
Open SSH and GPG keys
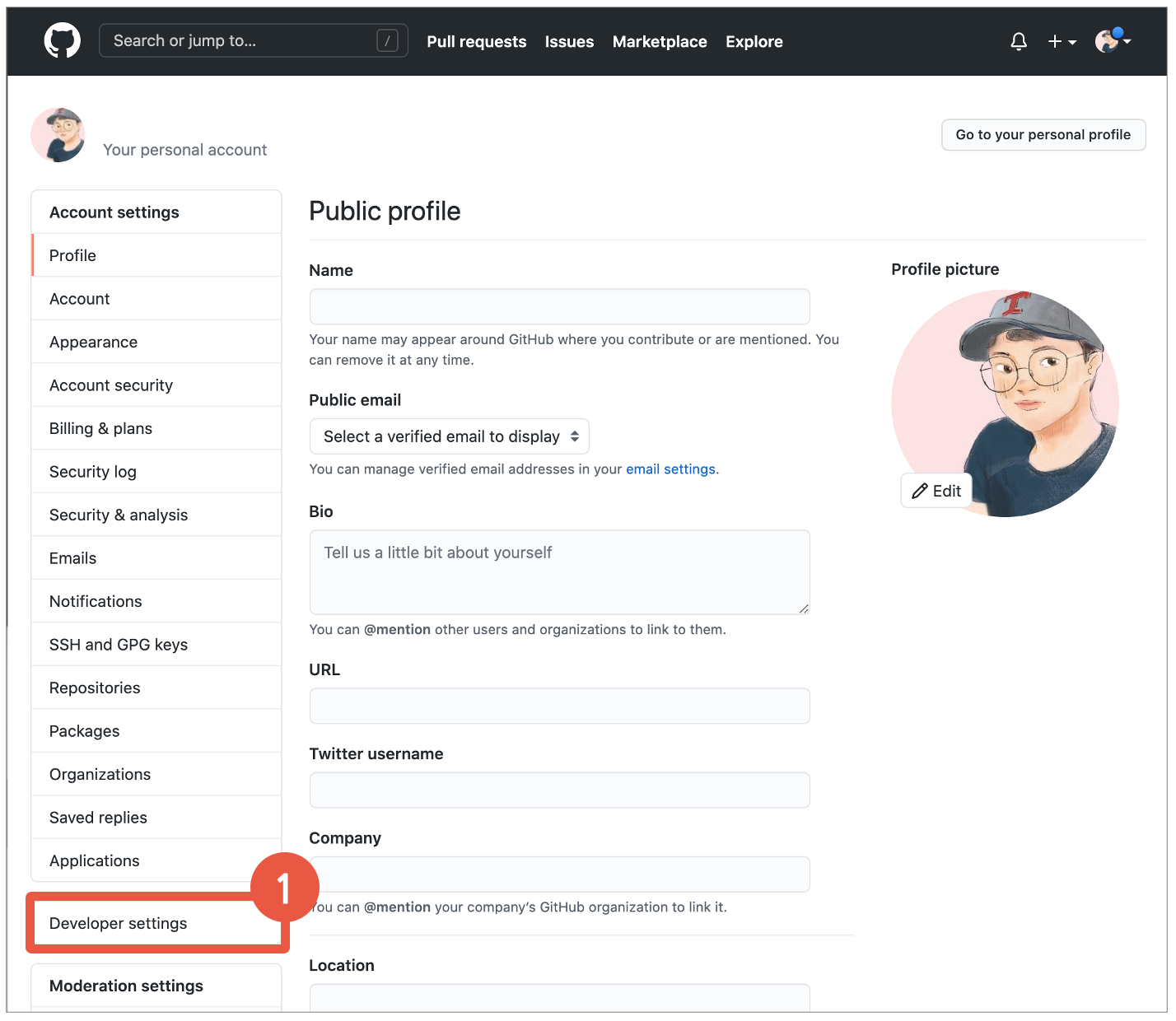[156, 645]
